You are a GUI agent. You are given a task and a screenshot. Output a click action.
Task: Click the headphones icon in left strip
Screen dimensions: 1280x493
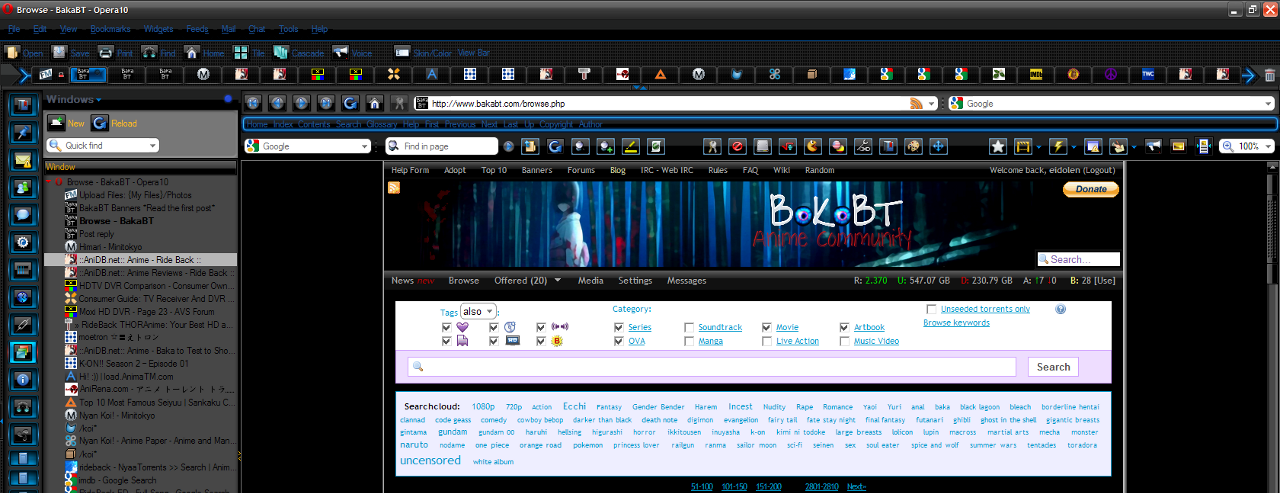(22, 407)
